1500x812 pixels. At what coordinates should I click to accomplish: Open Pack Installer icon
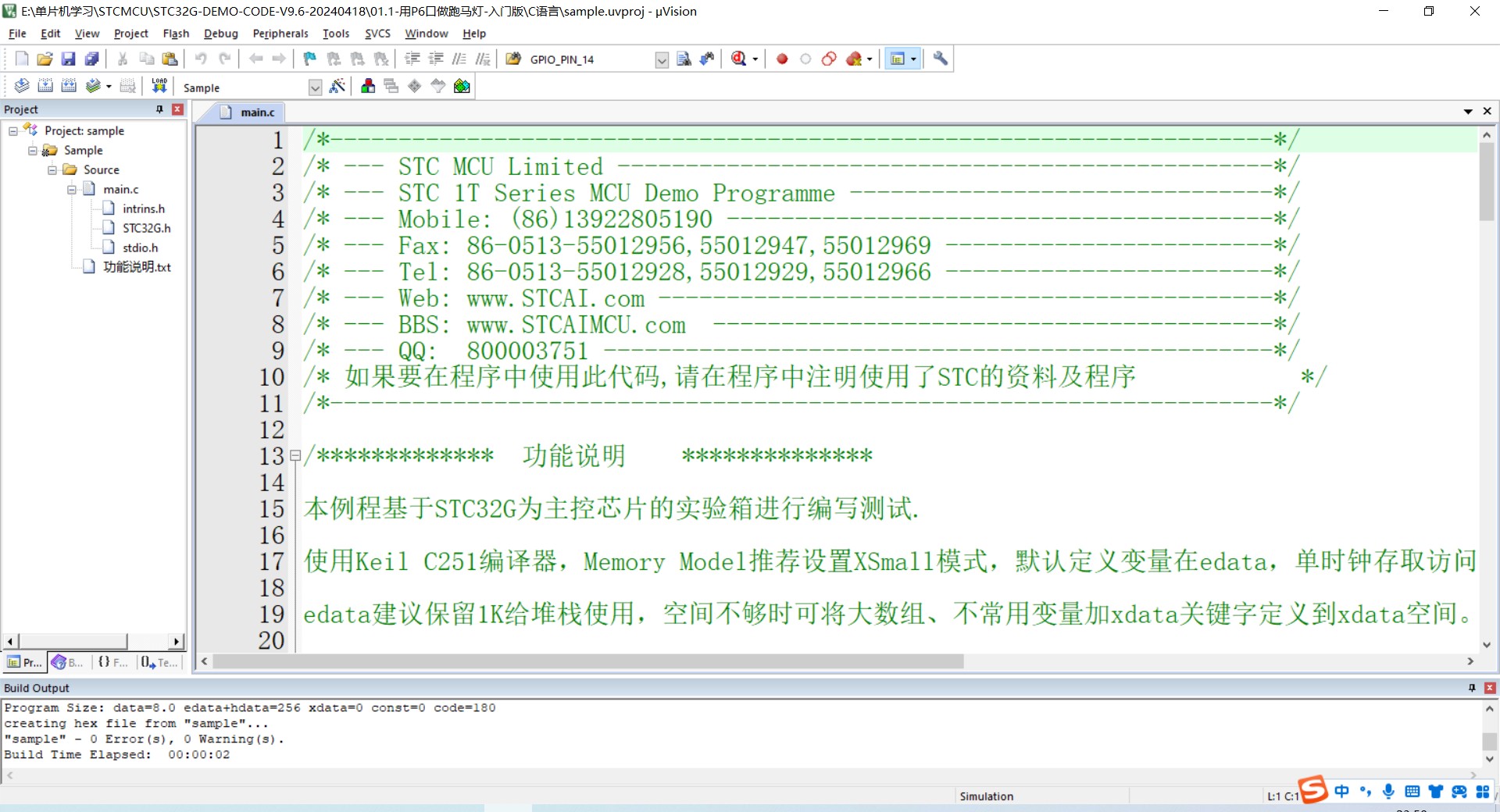[462, 86]
